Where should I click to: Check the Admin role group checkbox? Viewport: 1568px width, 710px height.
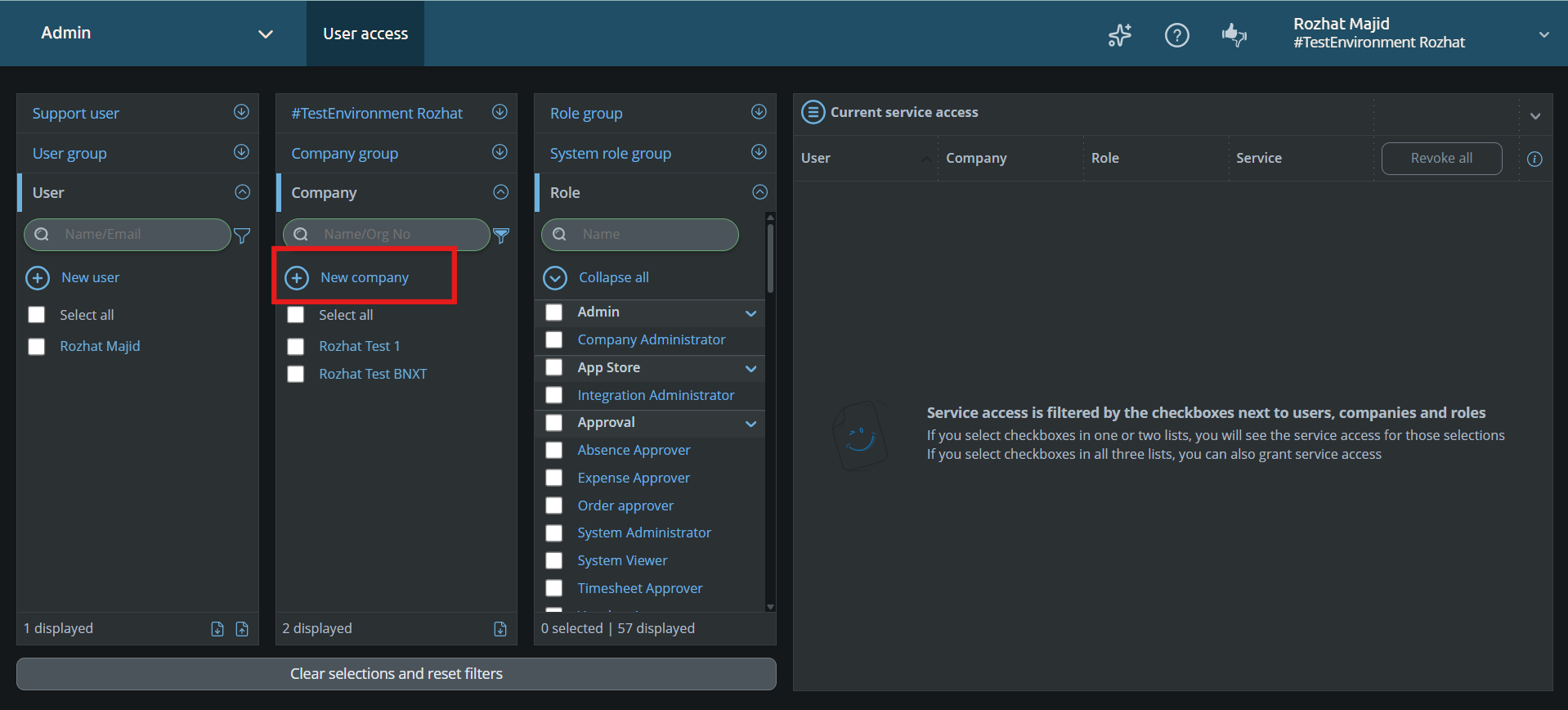pyautogui.click(x=554, y=312)
